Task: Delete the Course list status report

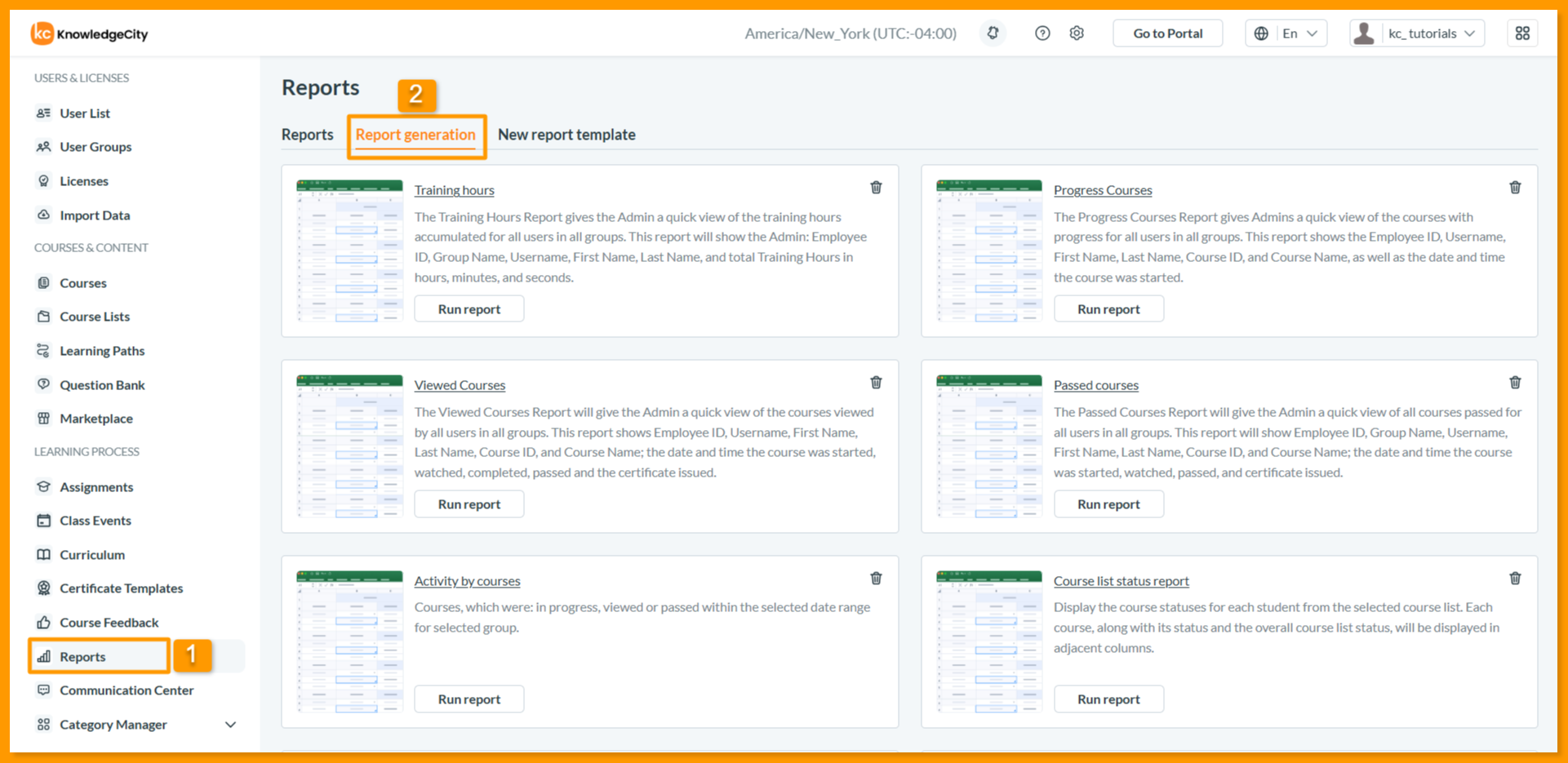Action: click(x=1515, y=579)
